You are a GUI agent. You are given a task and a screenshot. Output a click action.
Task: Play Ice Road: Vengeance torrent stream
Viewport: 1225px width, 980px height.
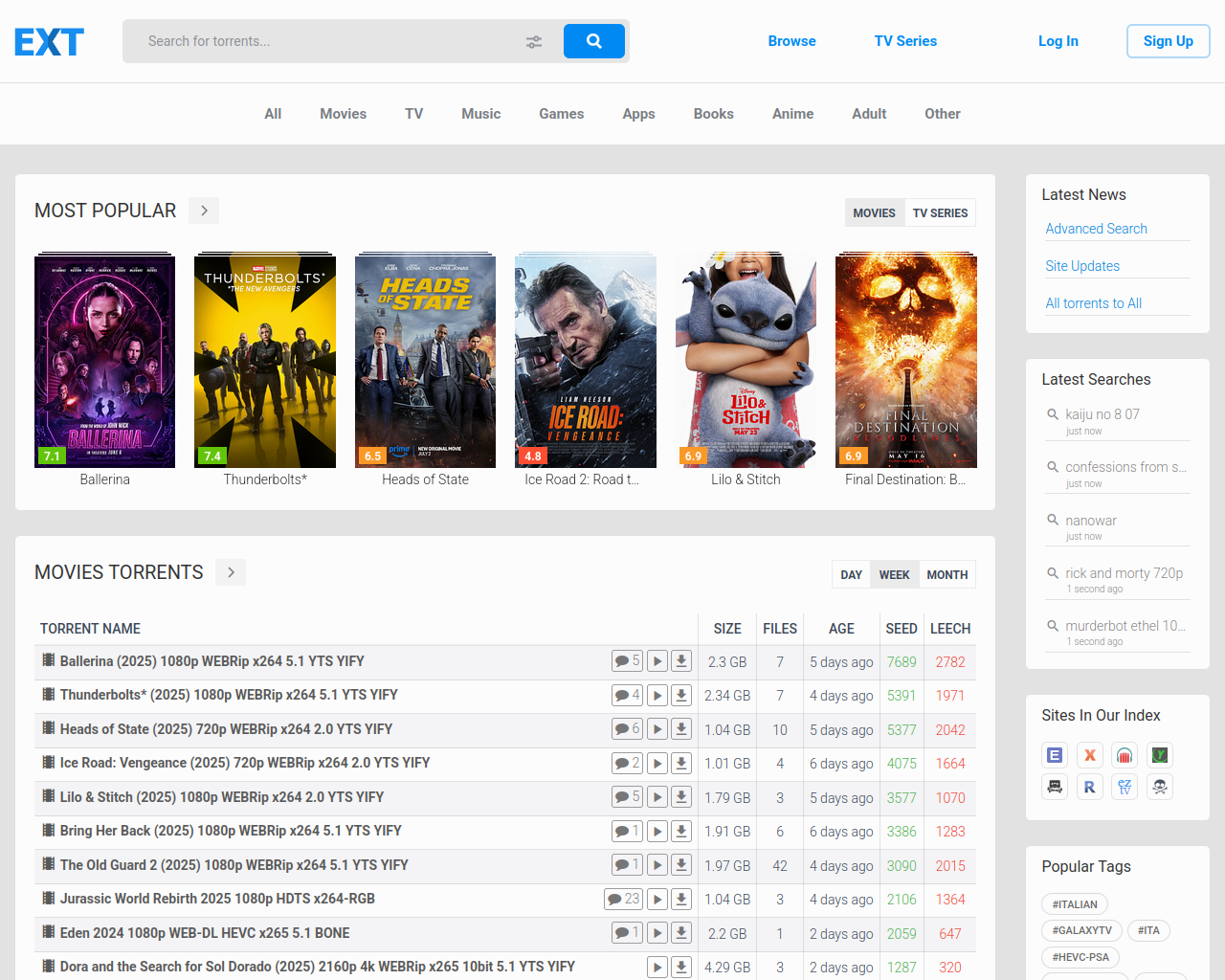click(x=657, y=764)
